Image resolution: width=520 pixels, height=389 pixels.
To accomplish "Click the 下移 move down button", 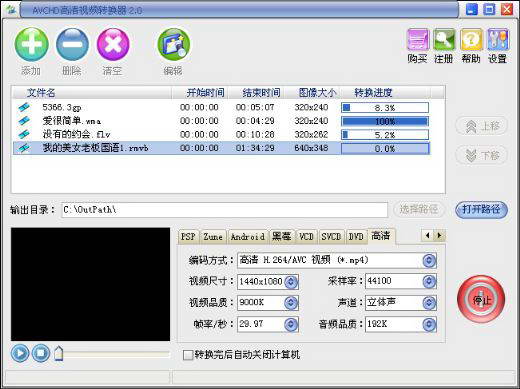I will pyautogui.click(x=481, y=155).
